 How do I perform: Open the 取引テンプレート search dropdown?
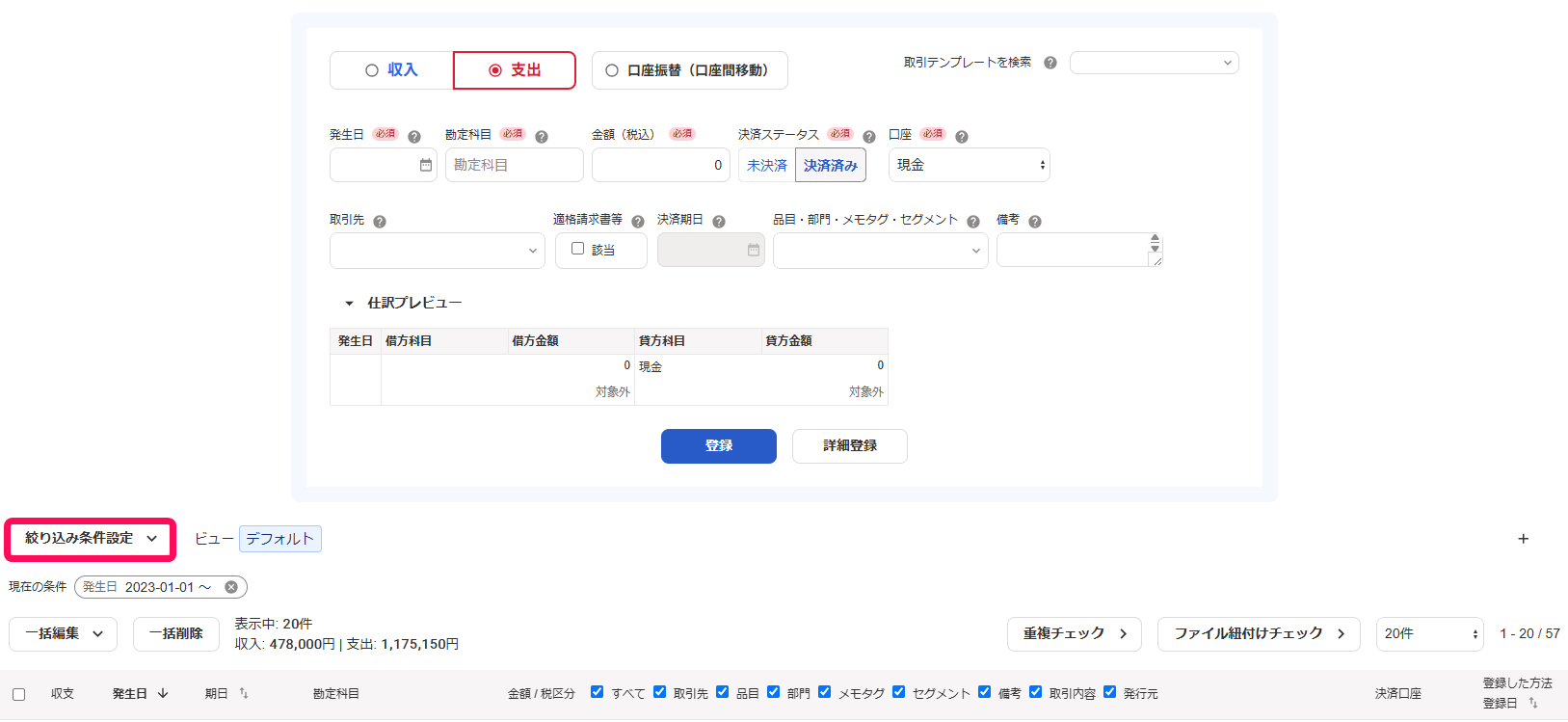pyautogui.click(x=1155, y=63)
